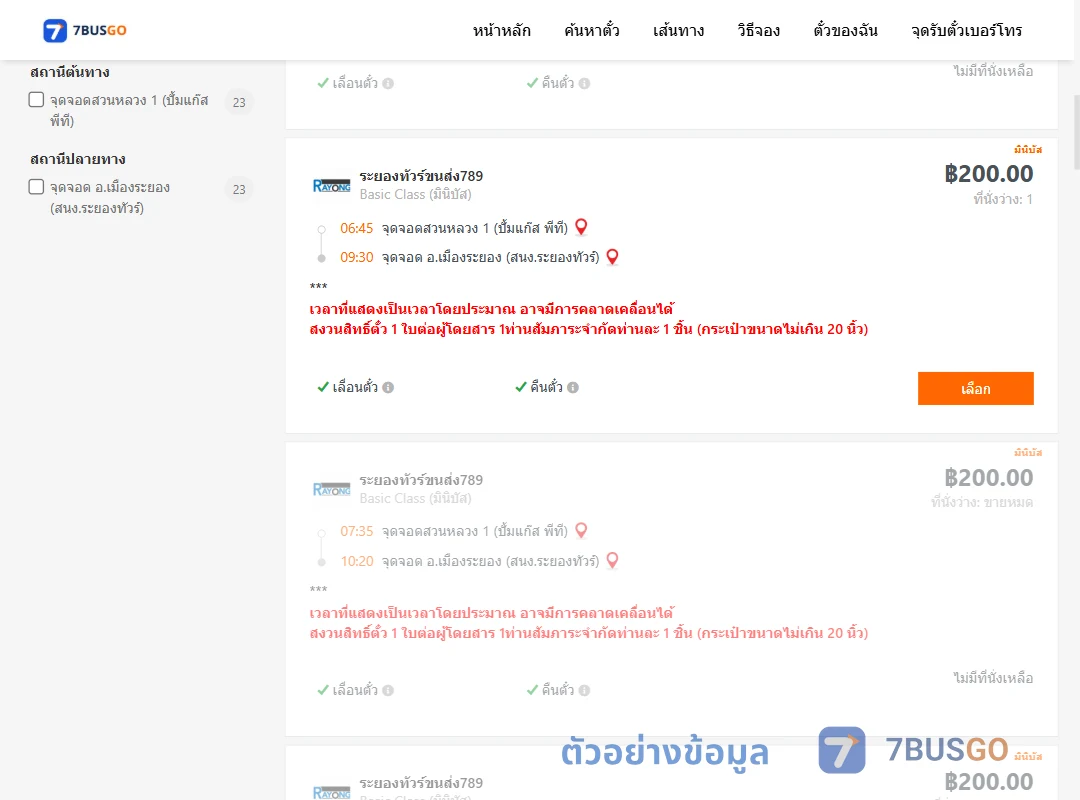Click the 23 count badge beside origin station

239,102
